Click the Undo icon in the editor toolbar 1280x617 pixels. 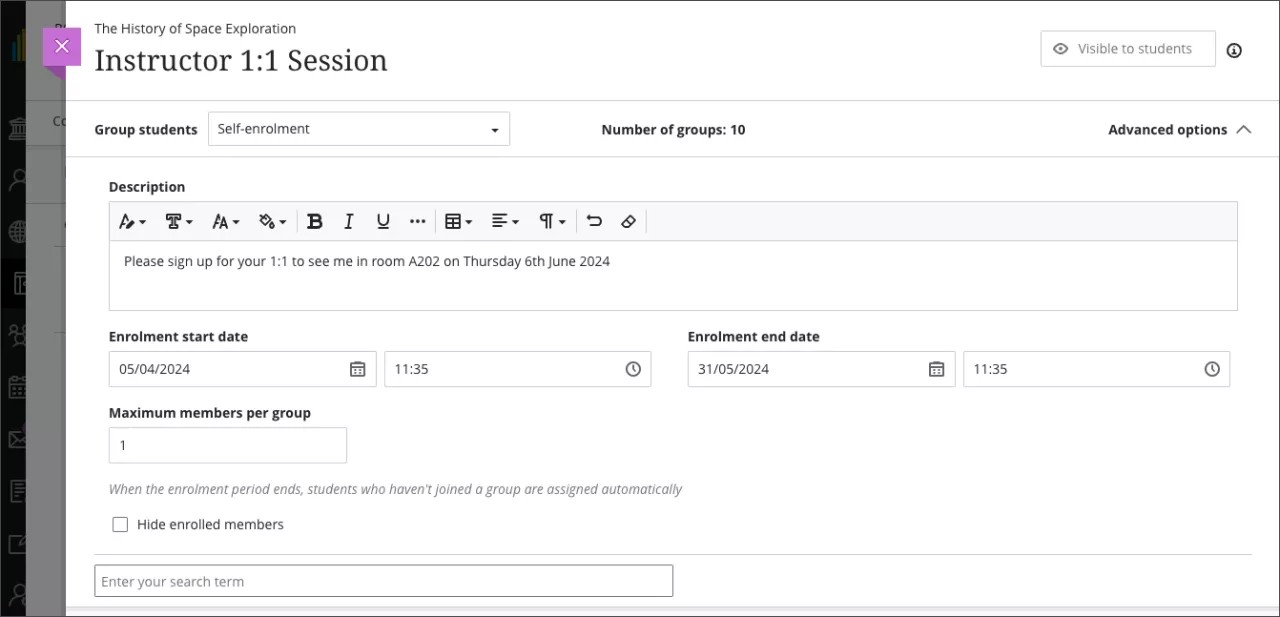(594, 221)
